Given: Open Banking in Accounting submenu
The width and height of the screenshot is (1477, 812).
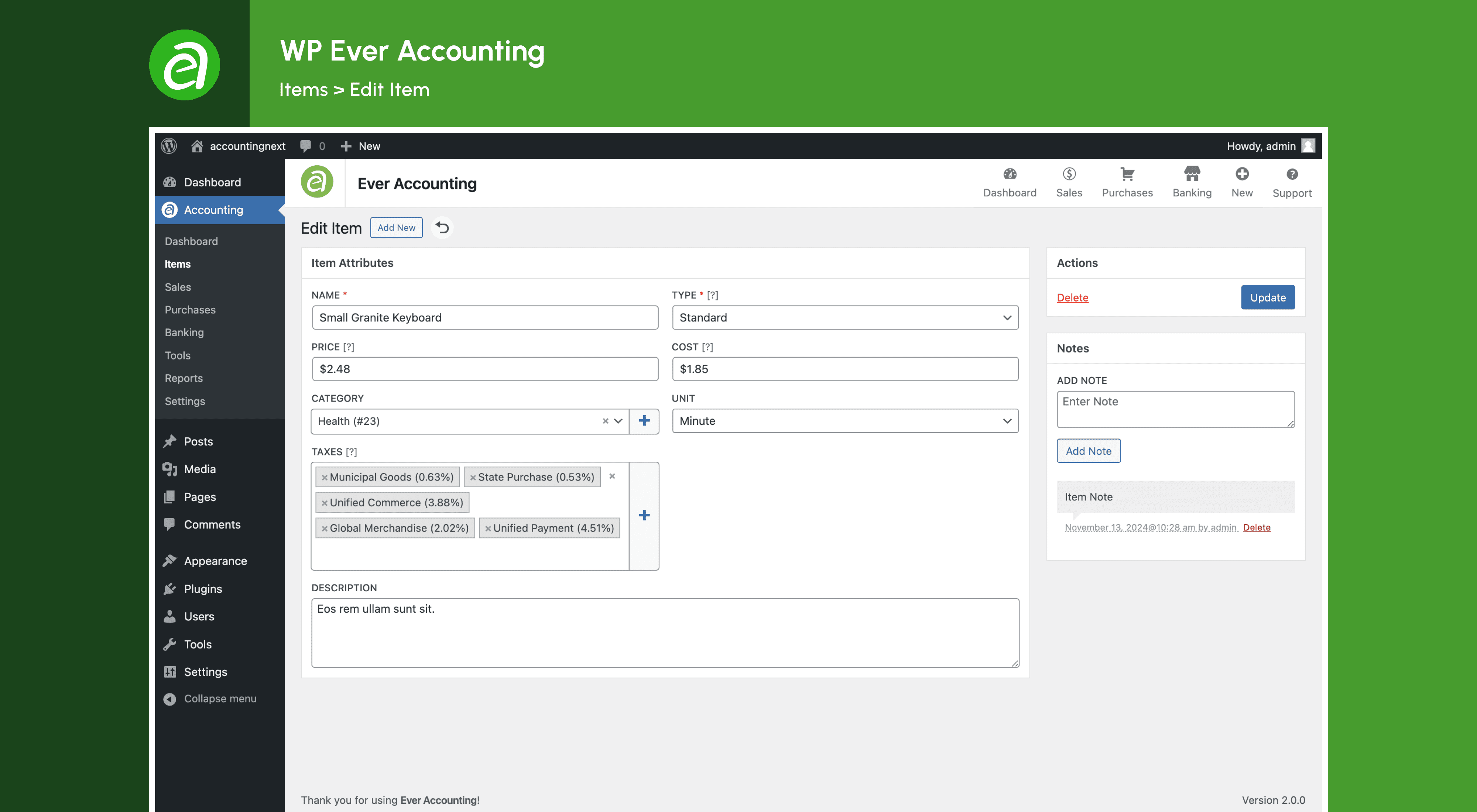Looking at the screenshot, I should 184,332.
